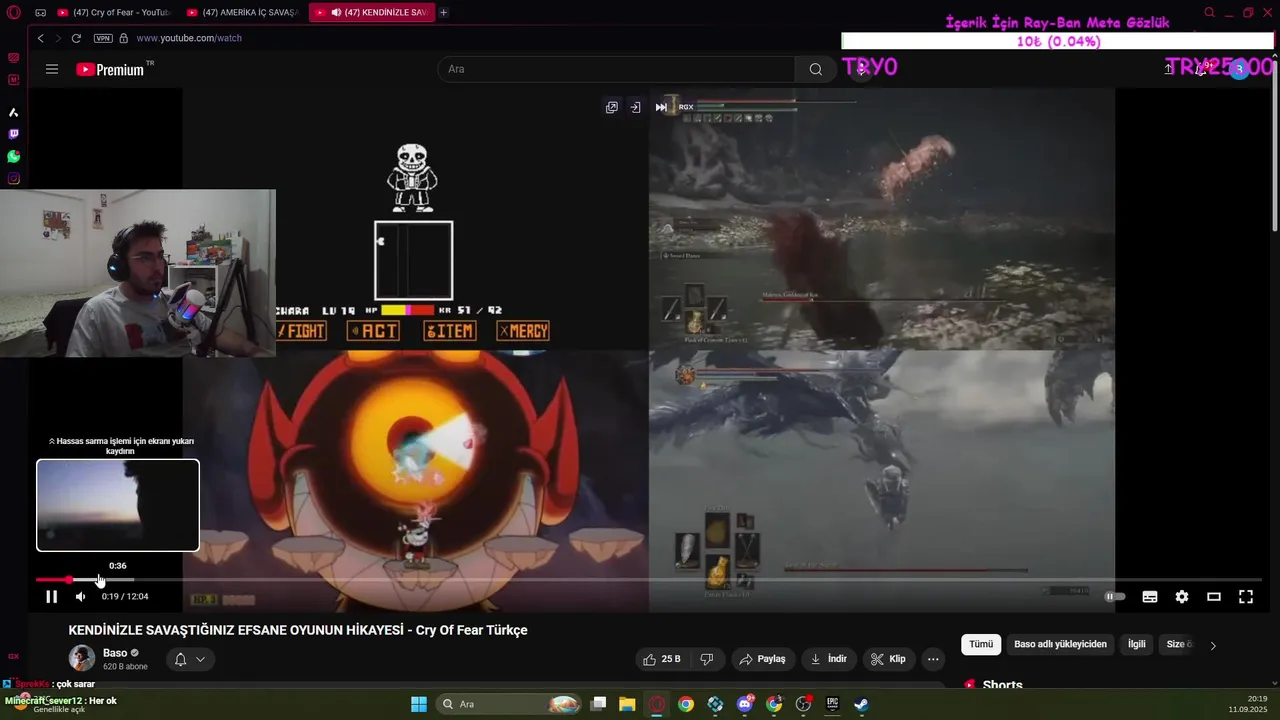Seek on the red video progress bar
This screenshot has width=1280, height=720.
click(x=649, y=580)
